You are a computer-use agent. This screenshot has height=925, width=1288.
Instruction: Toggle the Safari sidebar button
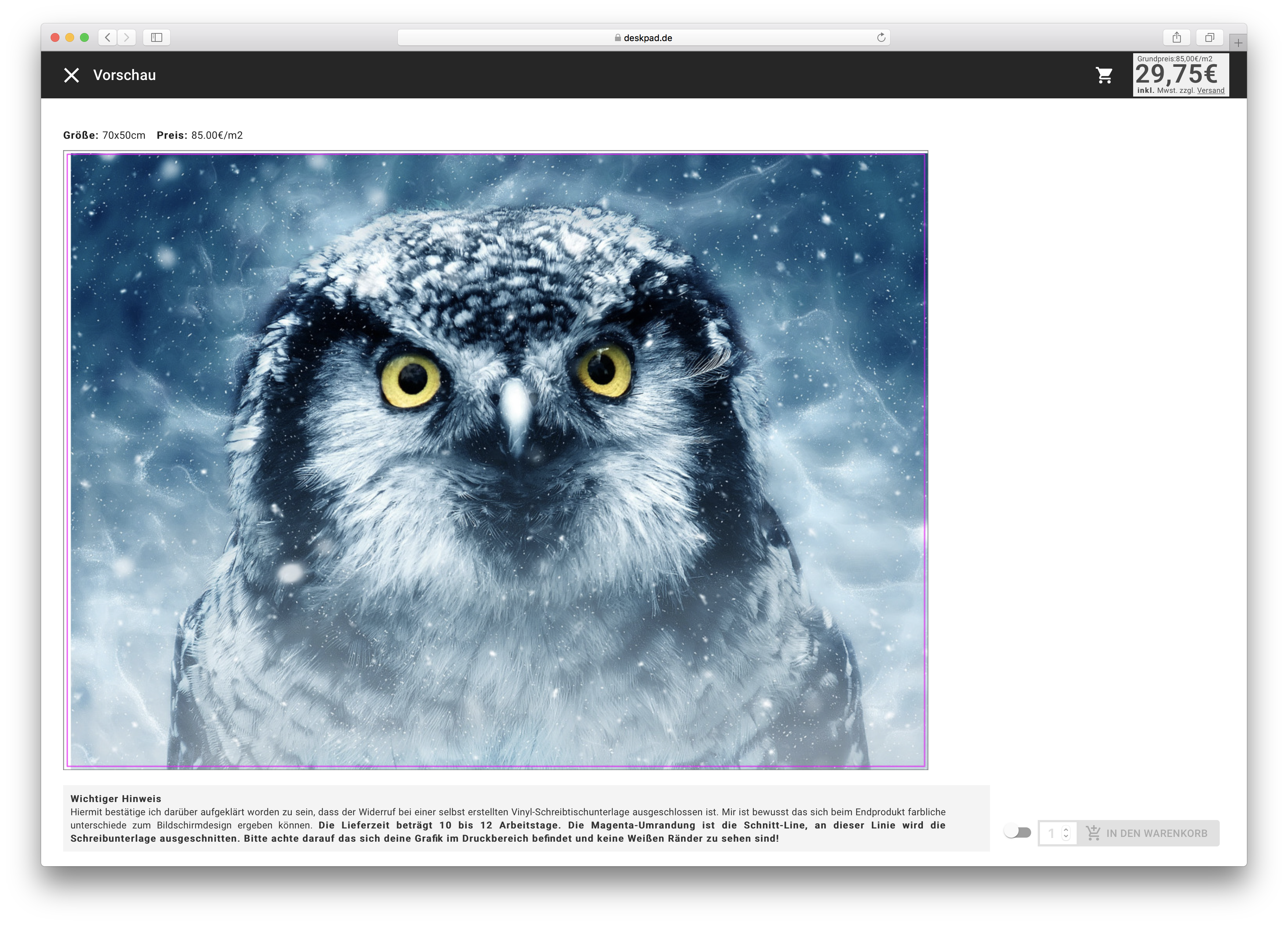coord(157,37)
